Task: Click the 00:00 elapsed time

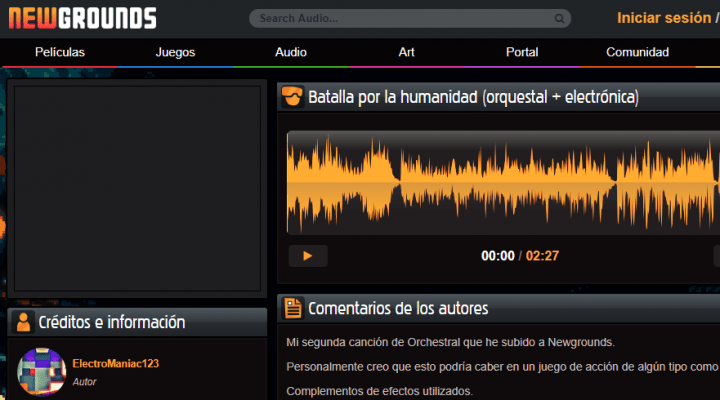Action: (x=498, y=256)
